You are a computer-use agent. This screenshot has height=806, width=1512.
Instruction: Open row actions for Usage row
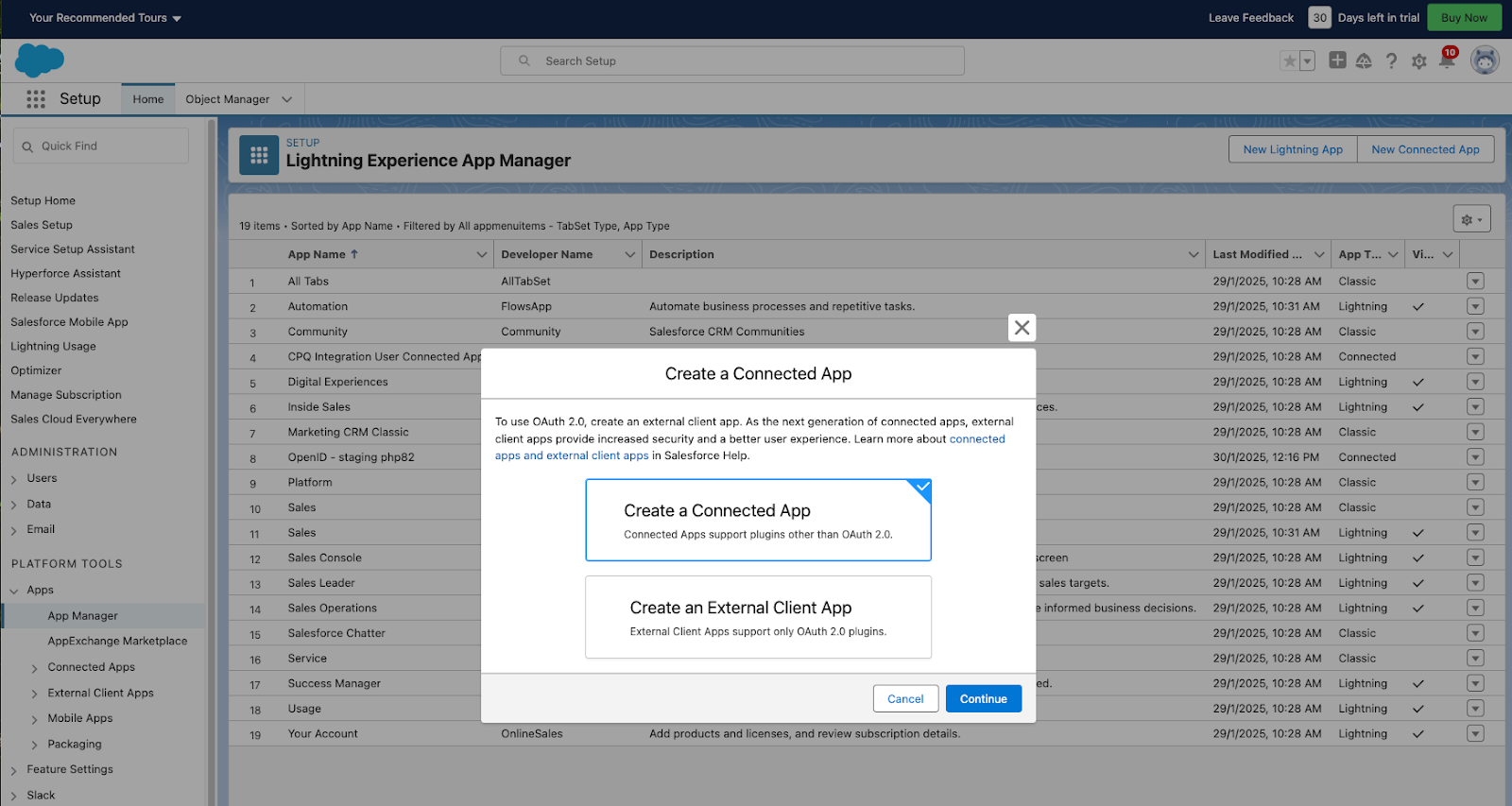1475,709
